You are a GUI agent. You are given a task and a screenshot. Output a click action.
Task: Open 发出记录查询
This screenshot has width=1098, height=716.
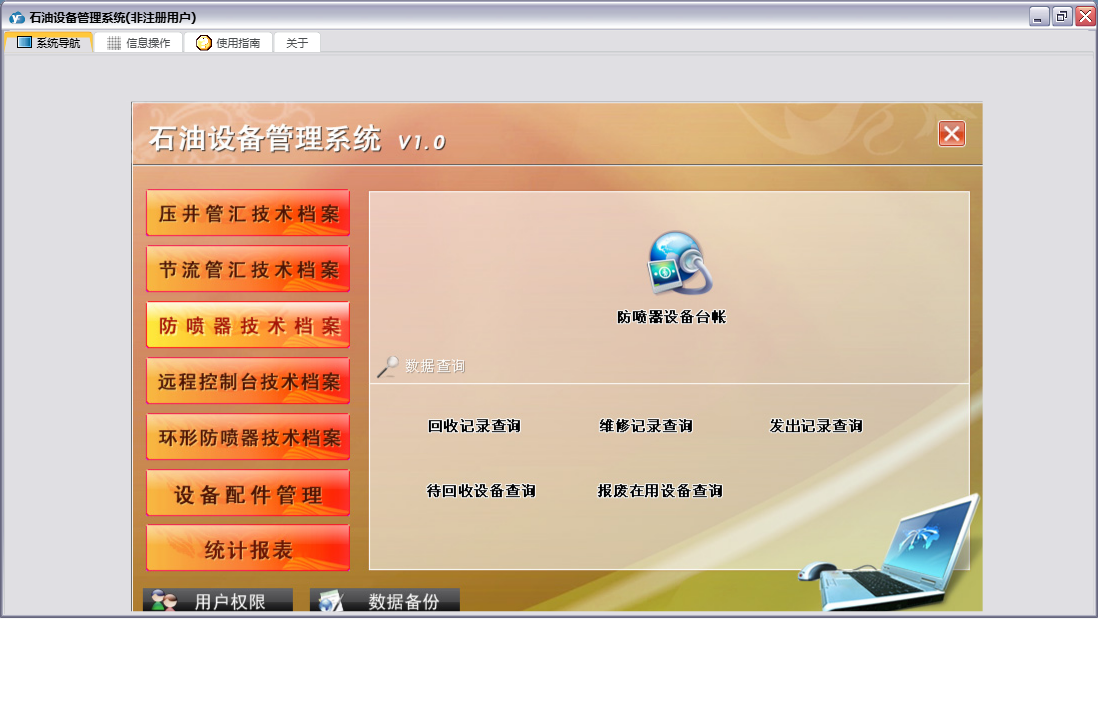[816, 426]
